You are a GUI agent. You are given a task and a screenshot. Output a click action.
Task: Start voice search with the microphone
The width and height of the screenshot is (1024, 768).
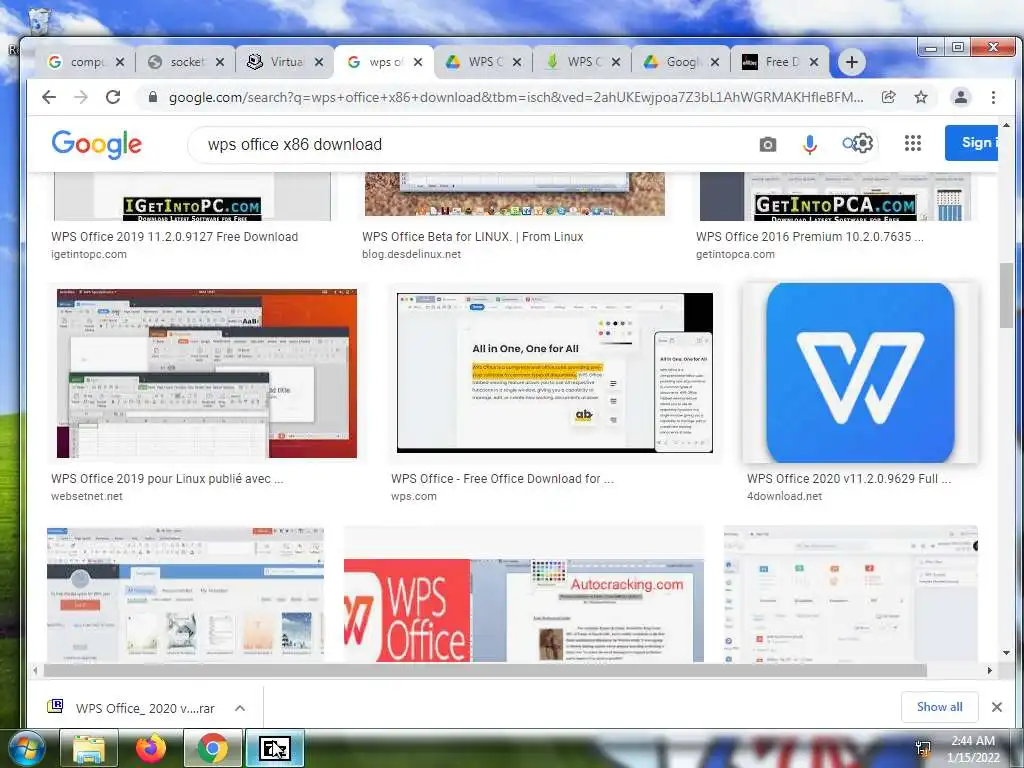click(810, 144)
